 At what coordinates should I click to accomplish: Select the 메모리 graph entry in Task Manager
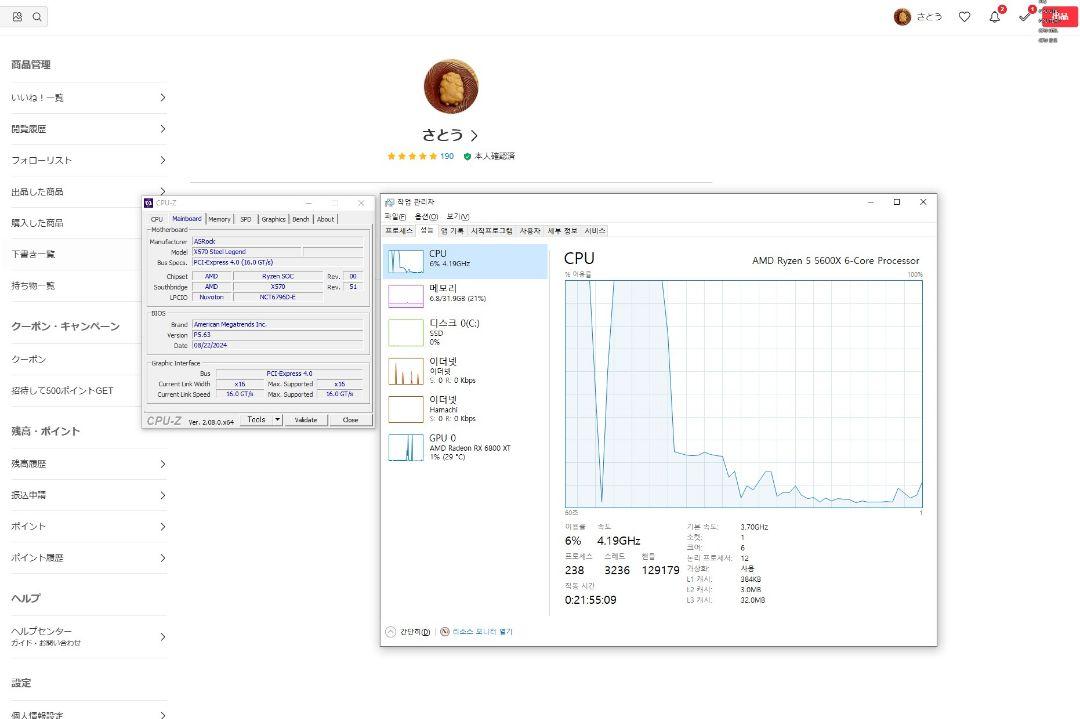click(466, 295)
